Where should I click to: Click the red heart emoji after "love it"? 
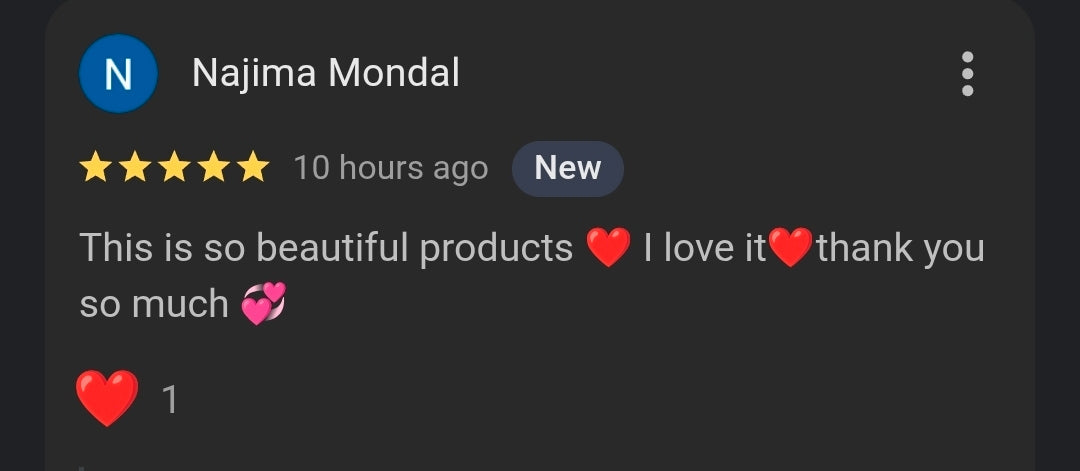tap(791, 247)
